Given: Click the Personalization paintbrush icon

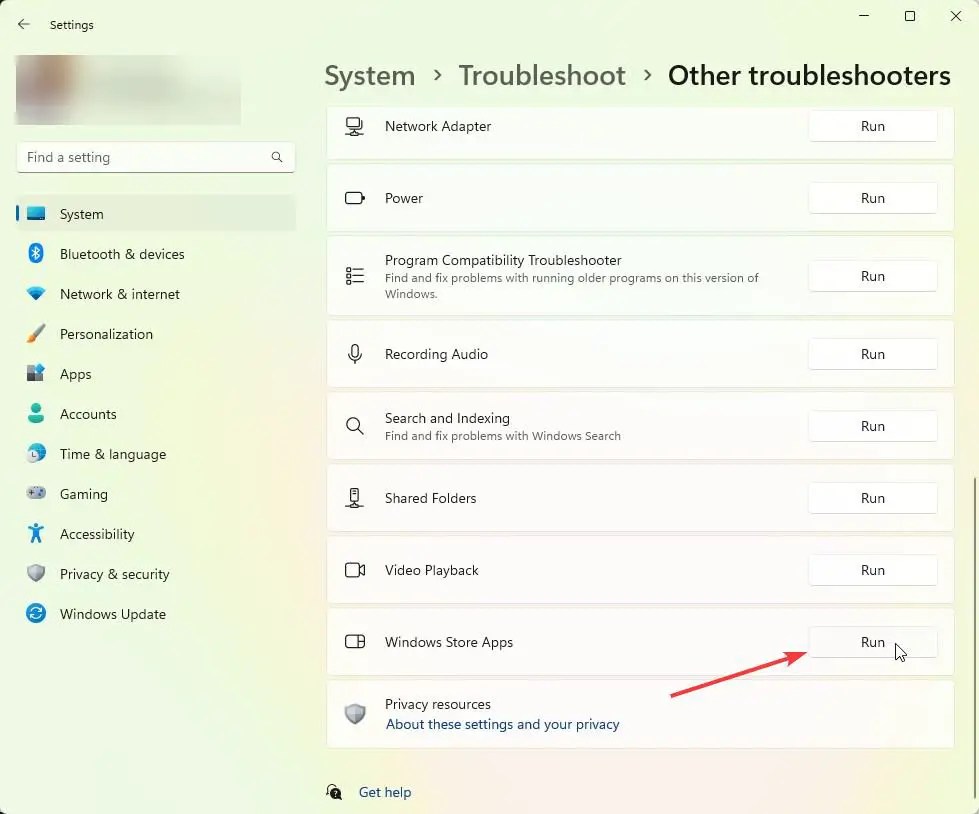Looking at the screenshot, I should pyautogui.click(x=36, y=333).
